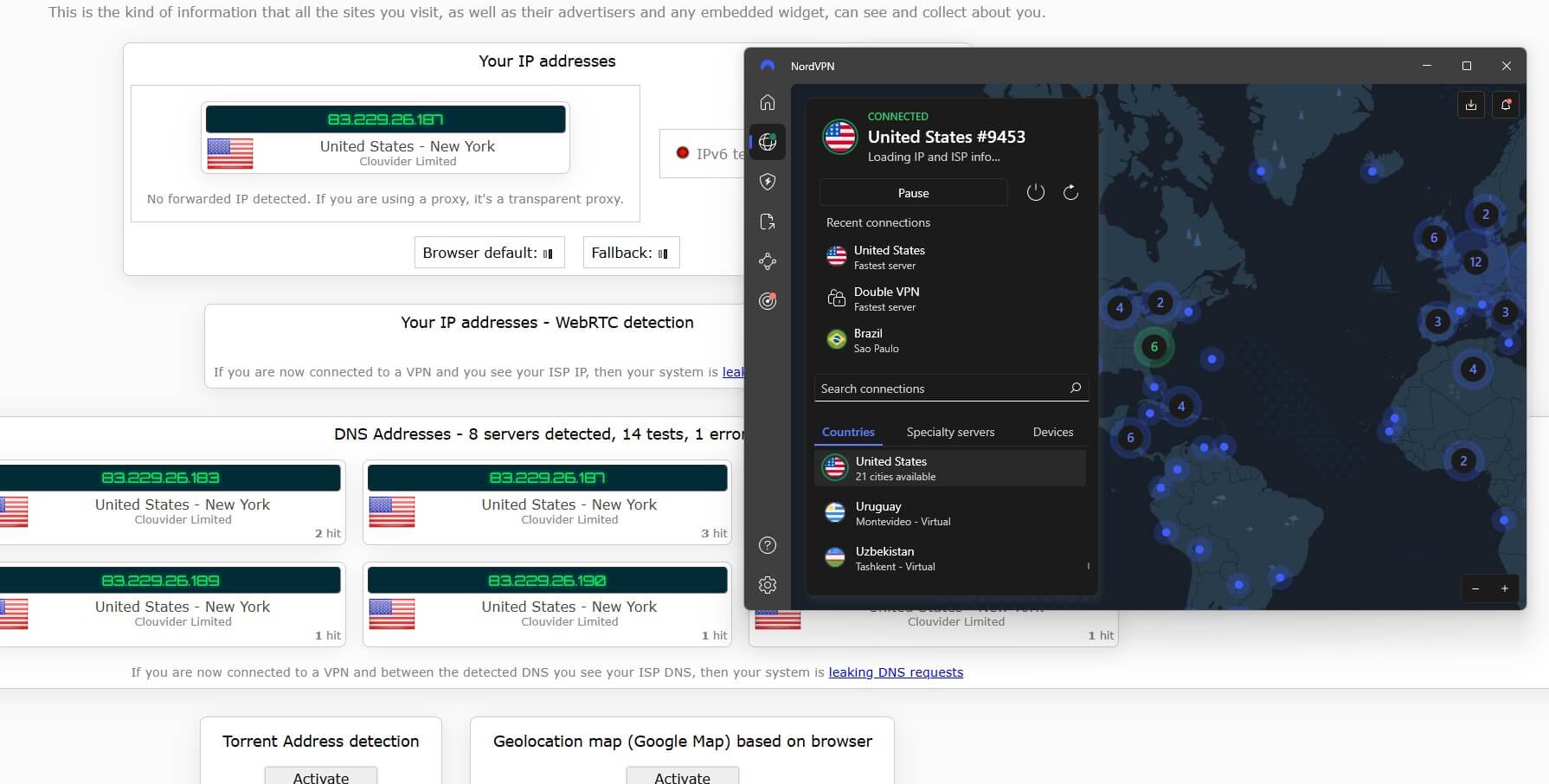Maximize the NordVPN window
Viewport: 1549px width, 784px height.
1467,66
